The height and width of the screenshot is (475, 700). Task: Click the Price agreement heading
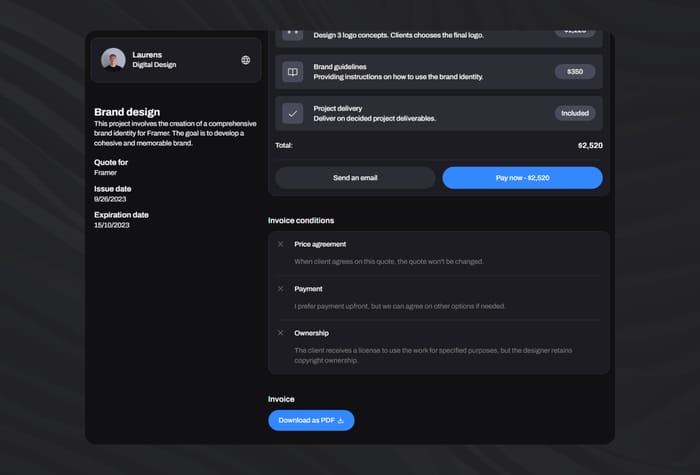(320, 244)
